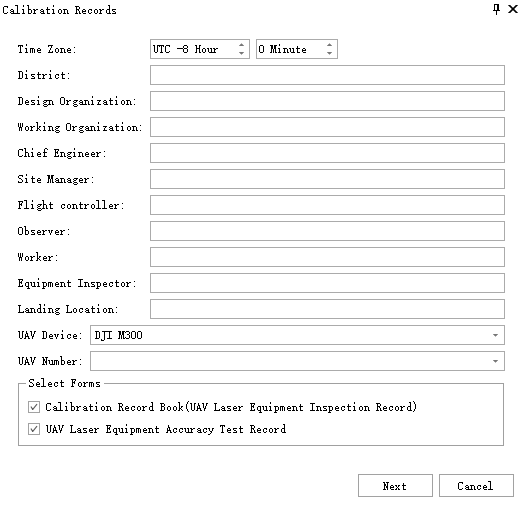
Task: Decrease the UTC hour value
Action: click(x=241, y=53)
